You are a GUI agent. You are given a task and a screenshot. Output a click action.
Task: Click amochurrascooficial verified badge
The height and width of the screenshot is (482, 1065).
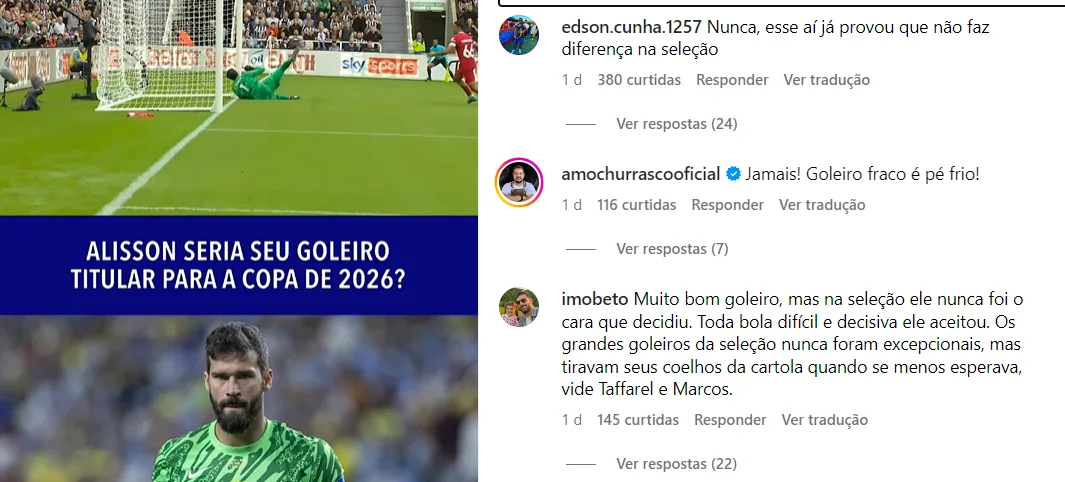(x=733, y=174)
